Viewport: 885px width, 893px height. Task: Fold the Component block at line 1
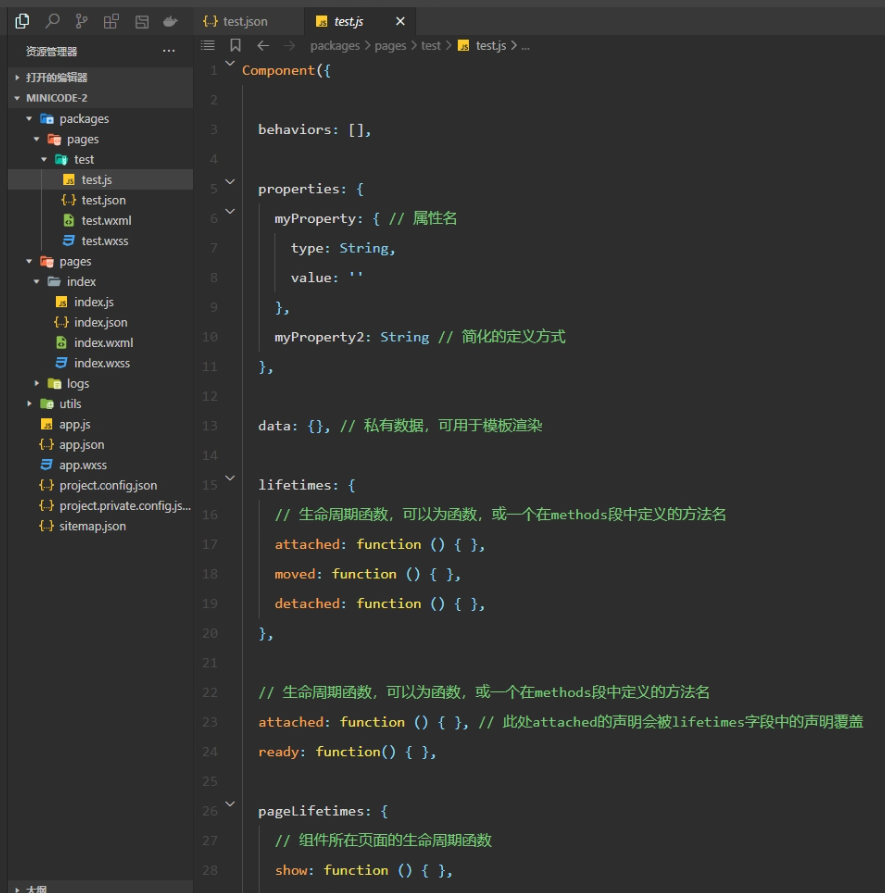[x=230, y=63]
